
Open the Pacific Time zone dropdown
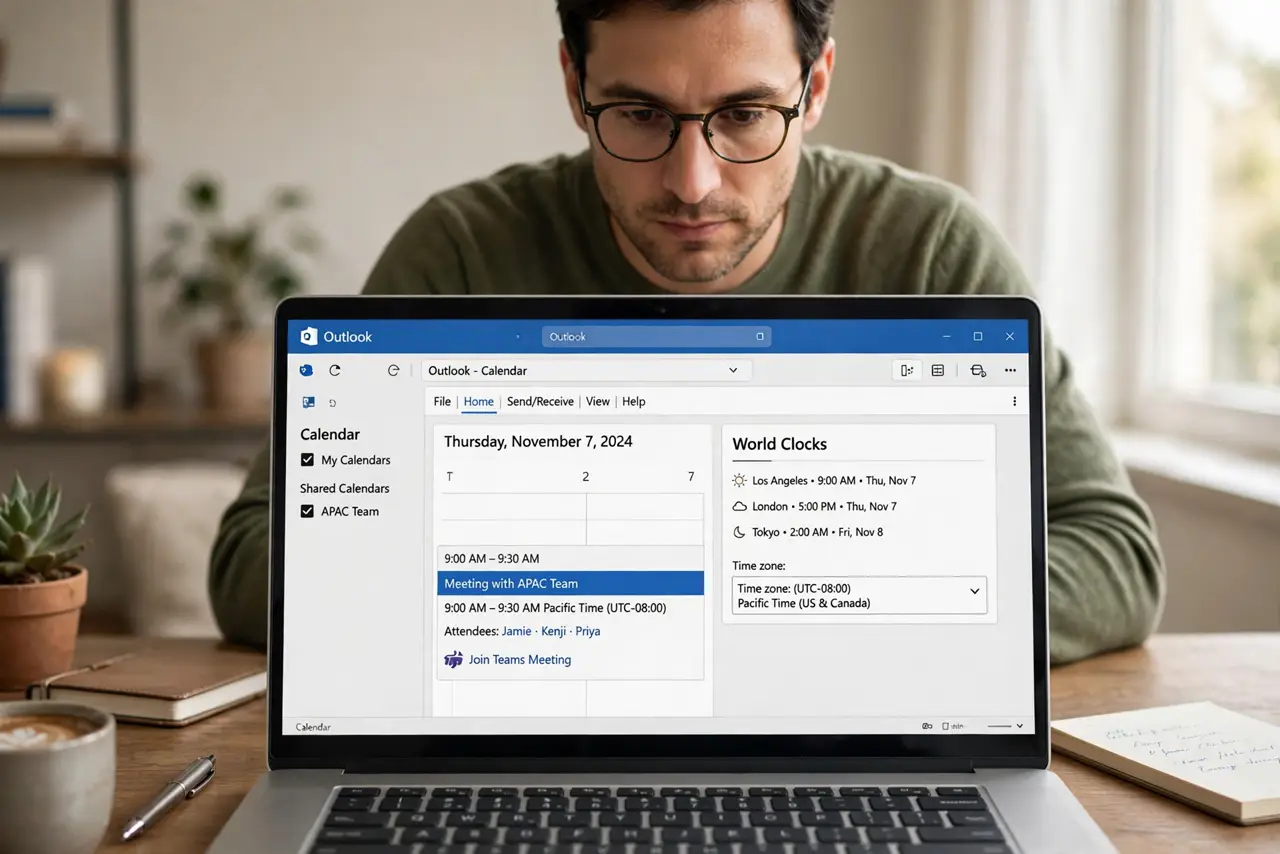[x=859, y=595]
